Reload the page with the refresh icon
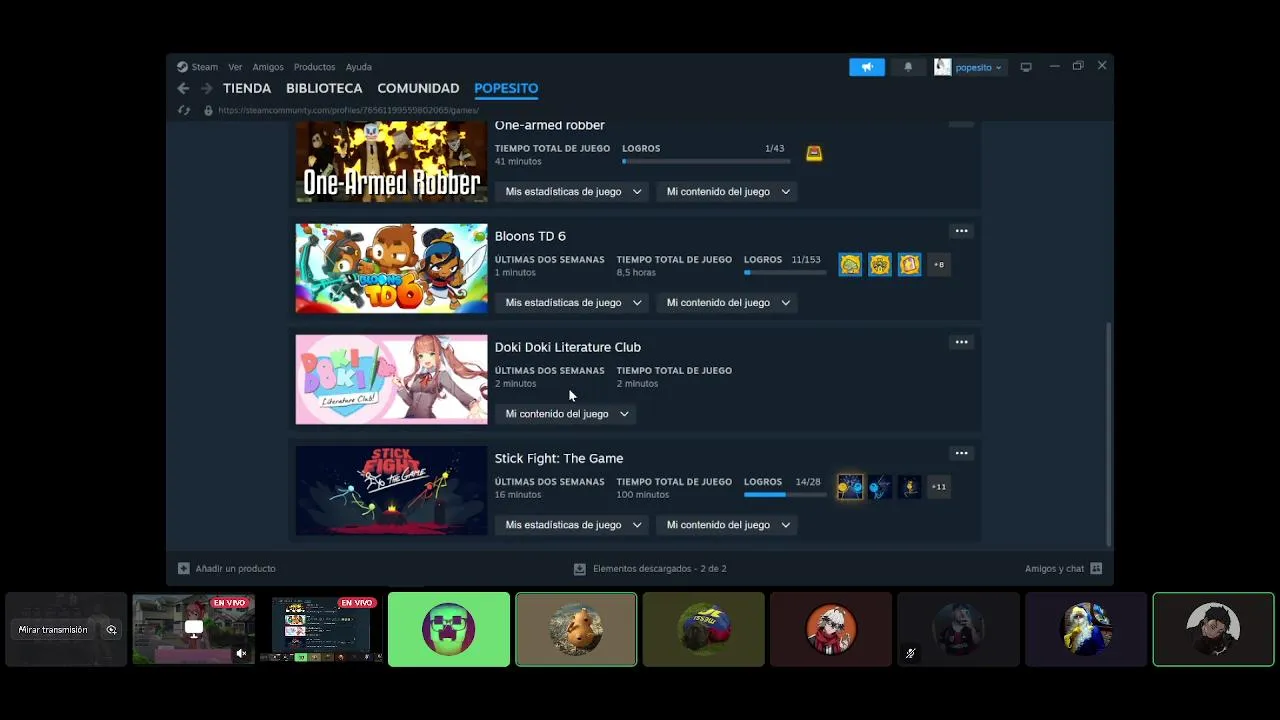Viewport: 1280px width, 720px height. [184, 110]
